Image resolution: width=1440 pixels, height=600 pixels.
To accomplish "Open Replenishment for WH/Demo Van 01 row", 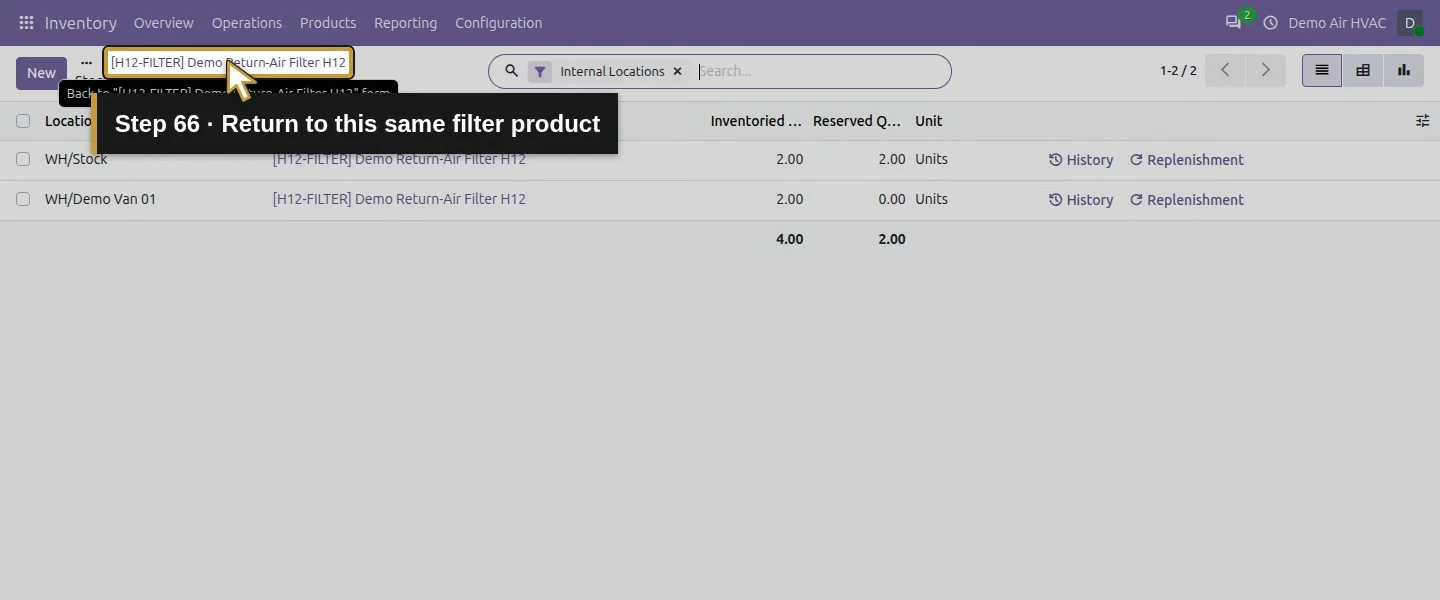I will [1187, 200].
